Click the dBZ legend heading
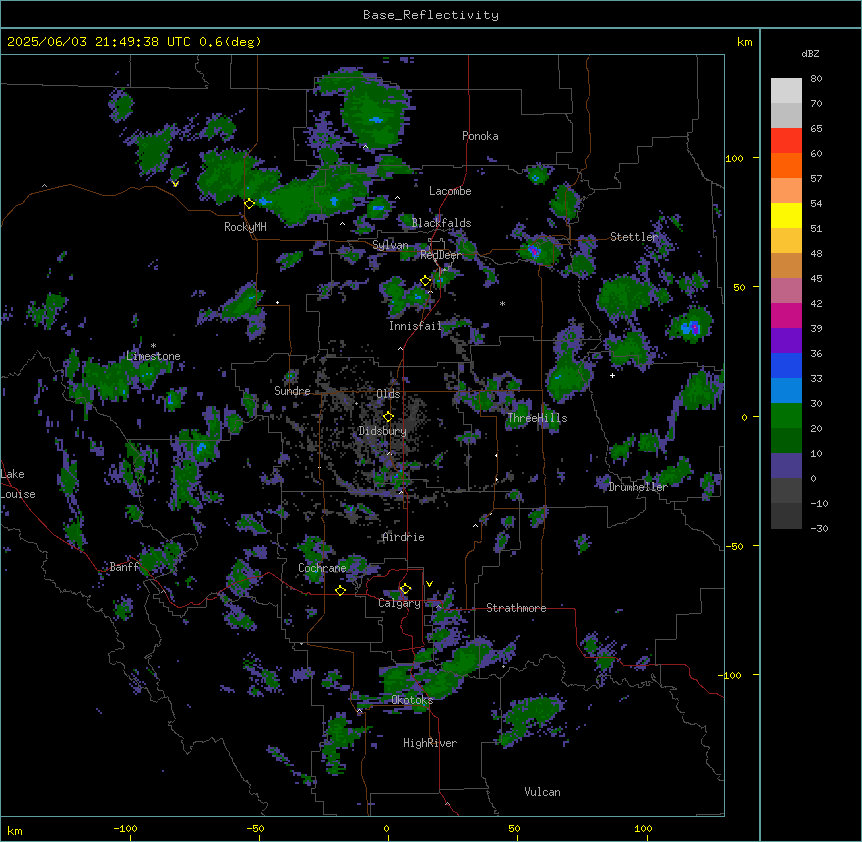The width and height of the screenshot is (862, 842). tap(810, 53)
